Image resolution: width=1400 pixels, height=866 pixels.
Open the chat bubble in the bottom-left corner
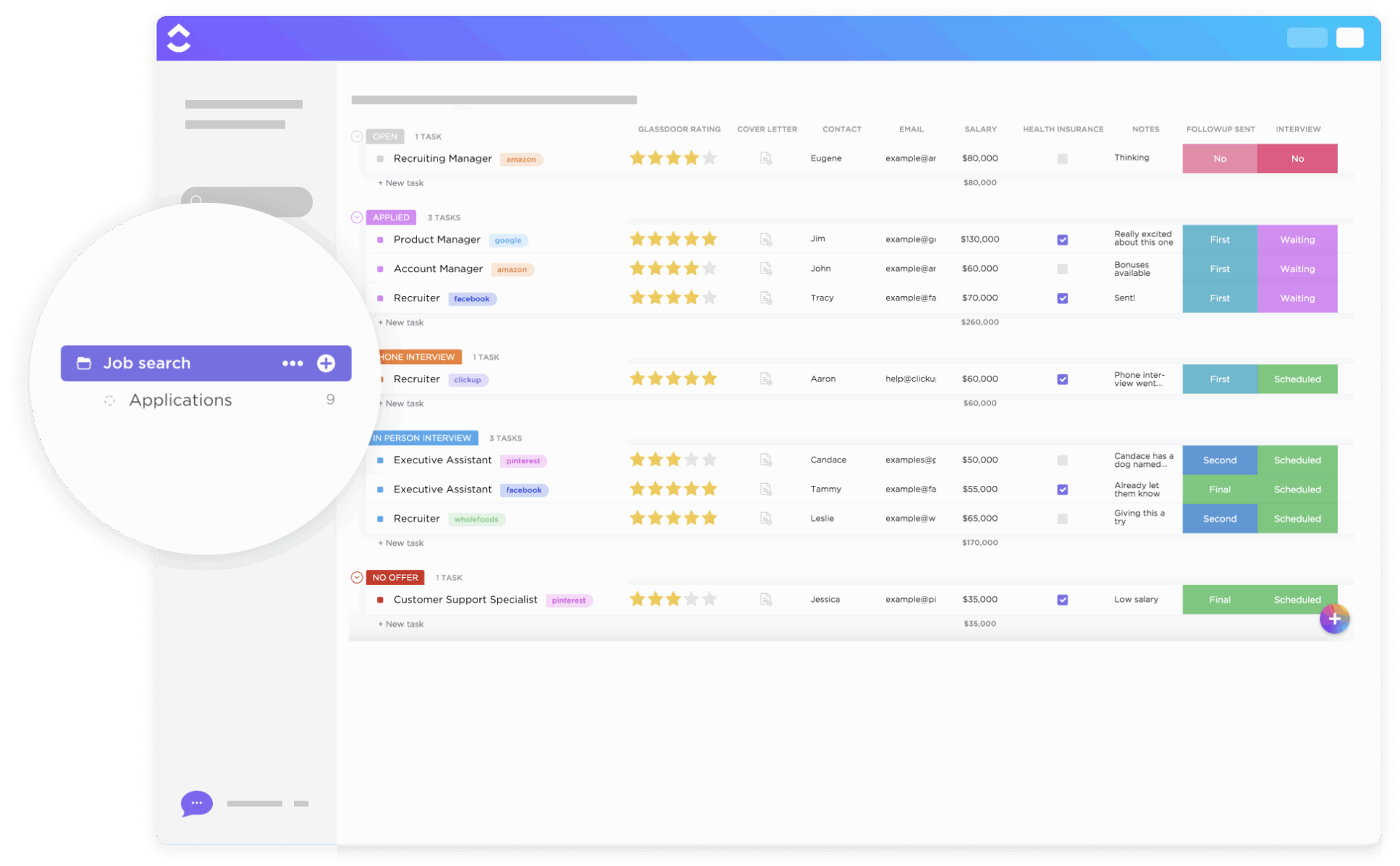[x=195, y=803]
